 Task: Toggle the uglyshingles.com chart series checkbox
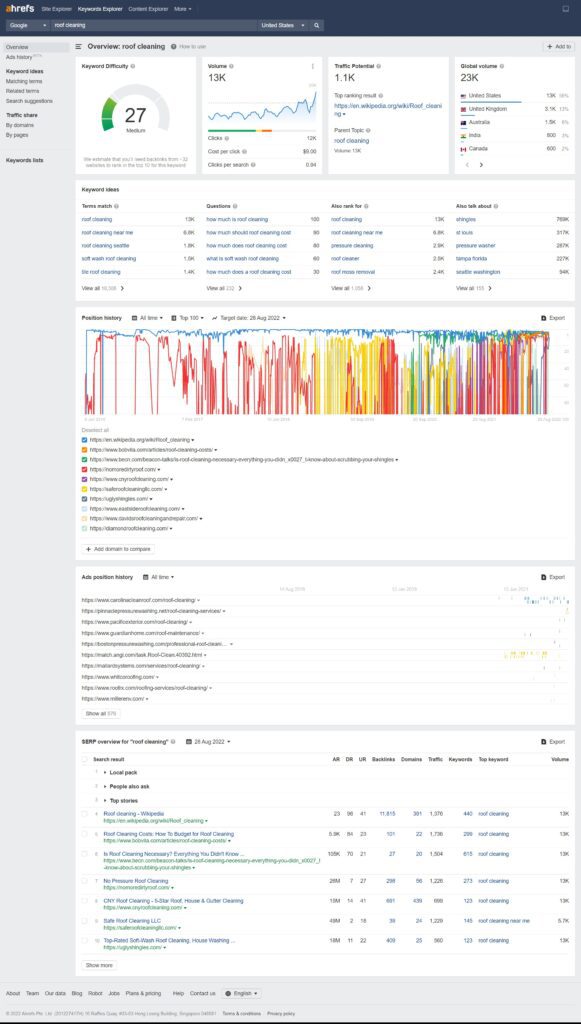pos(84,499)
